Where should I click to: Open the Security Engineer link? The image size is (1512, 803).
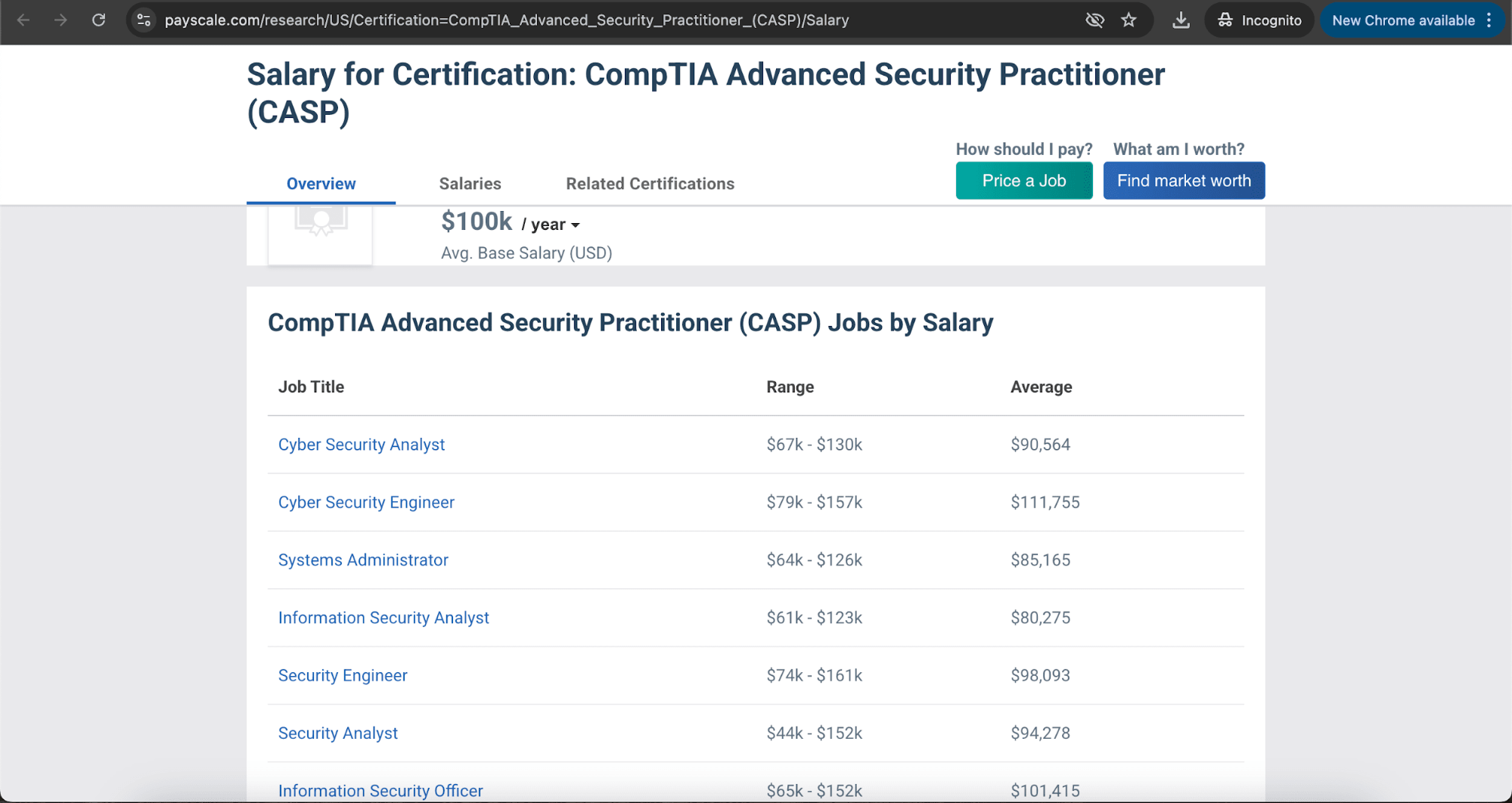343,675
